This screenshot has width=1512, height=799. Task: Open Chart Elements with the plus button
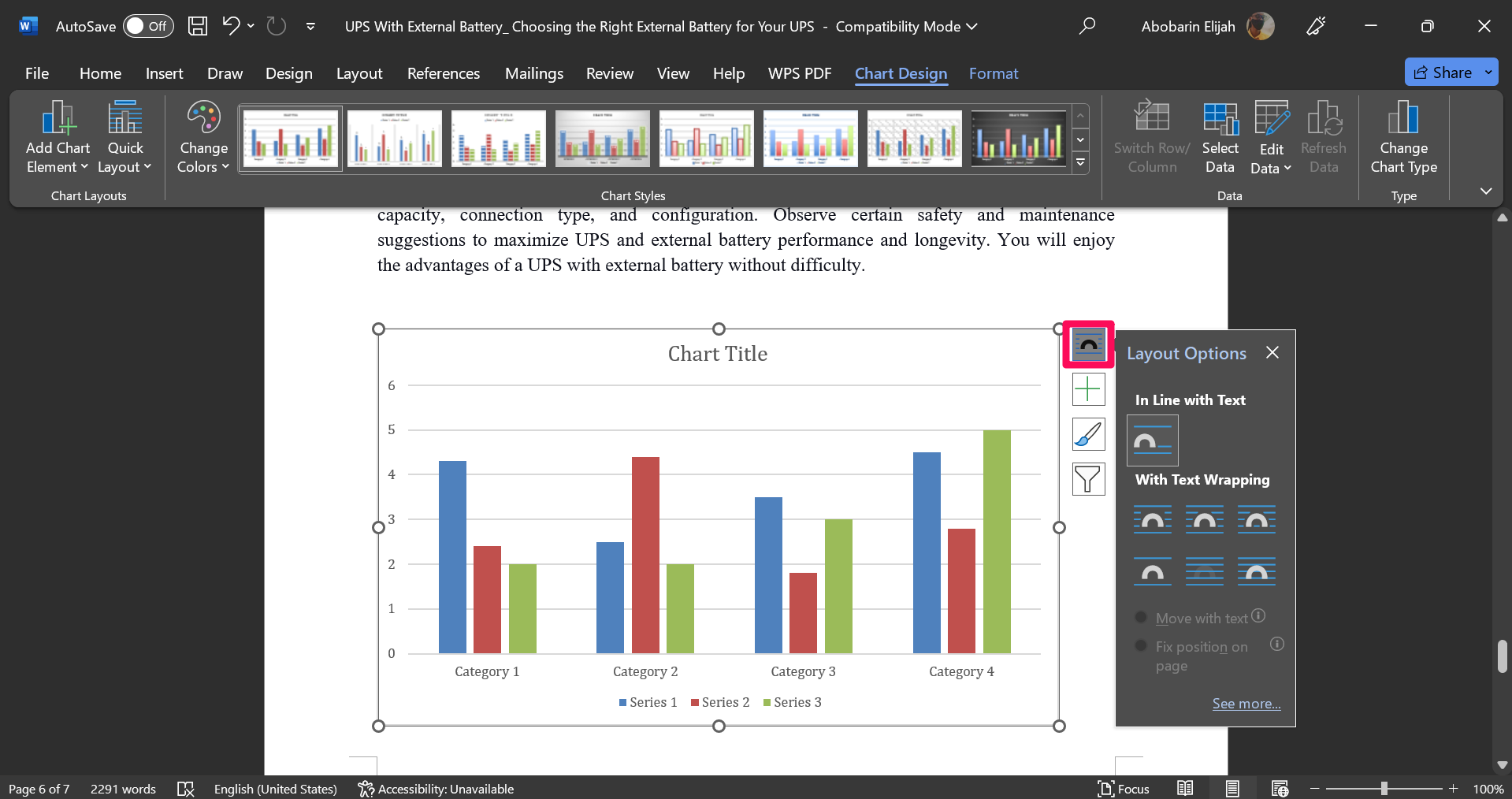[x=1088, y=388]
